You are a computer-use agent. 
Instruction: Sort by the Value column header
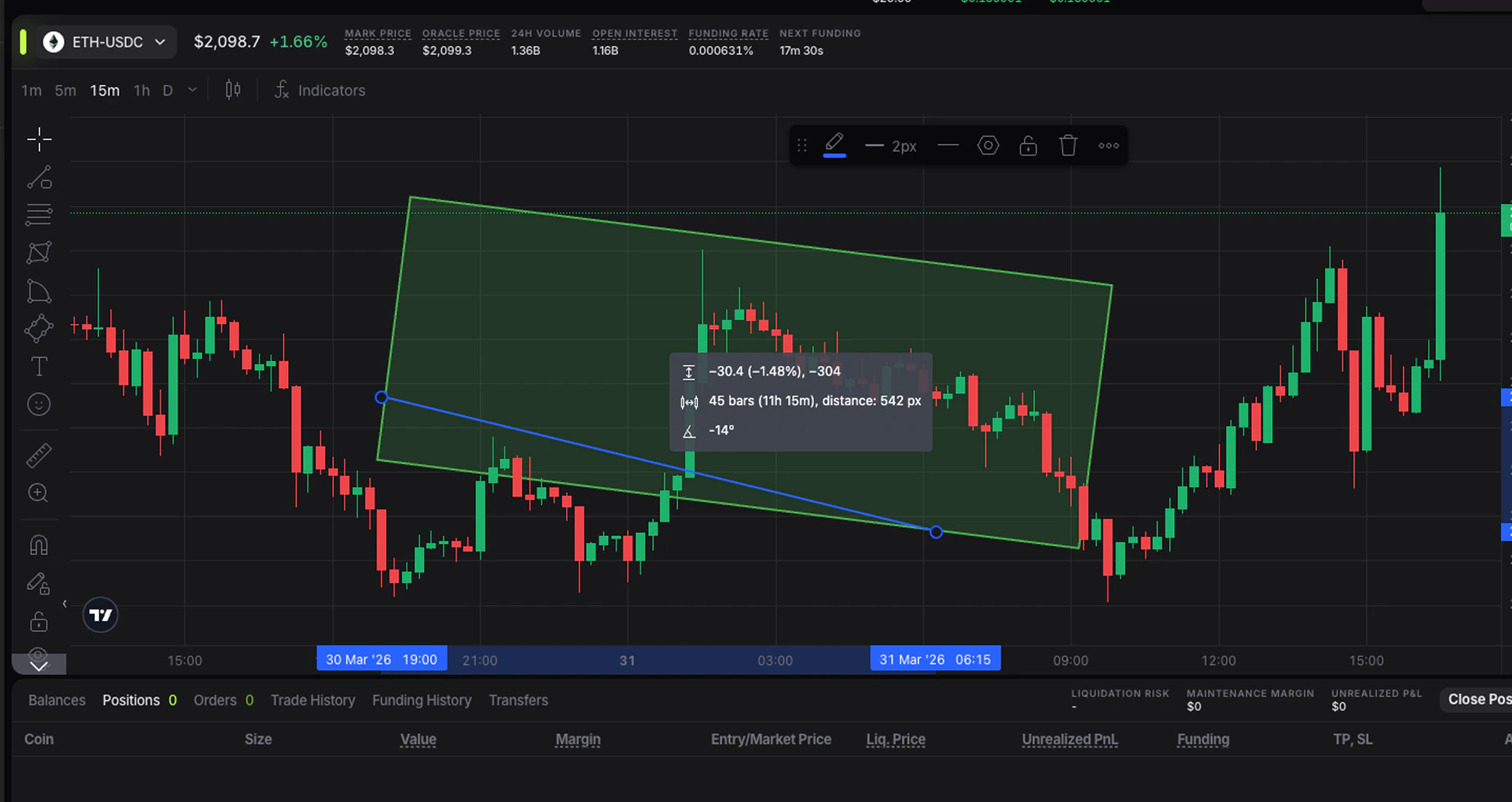click(418, 740)
